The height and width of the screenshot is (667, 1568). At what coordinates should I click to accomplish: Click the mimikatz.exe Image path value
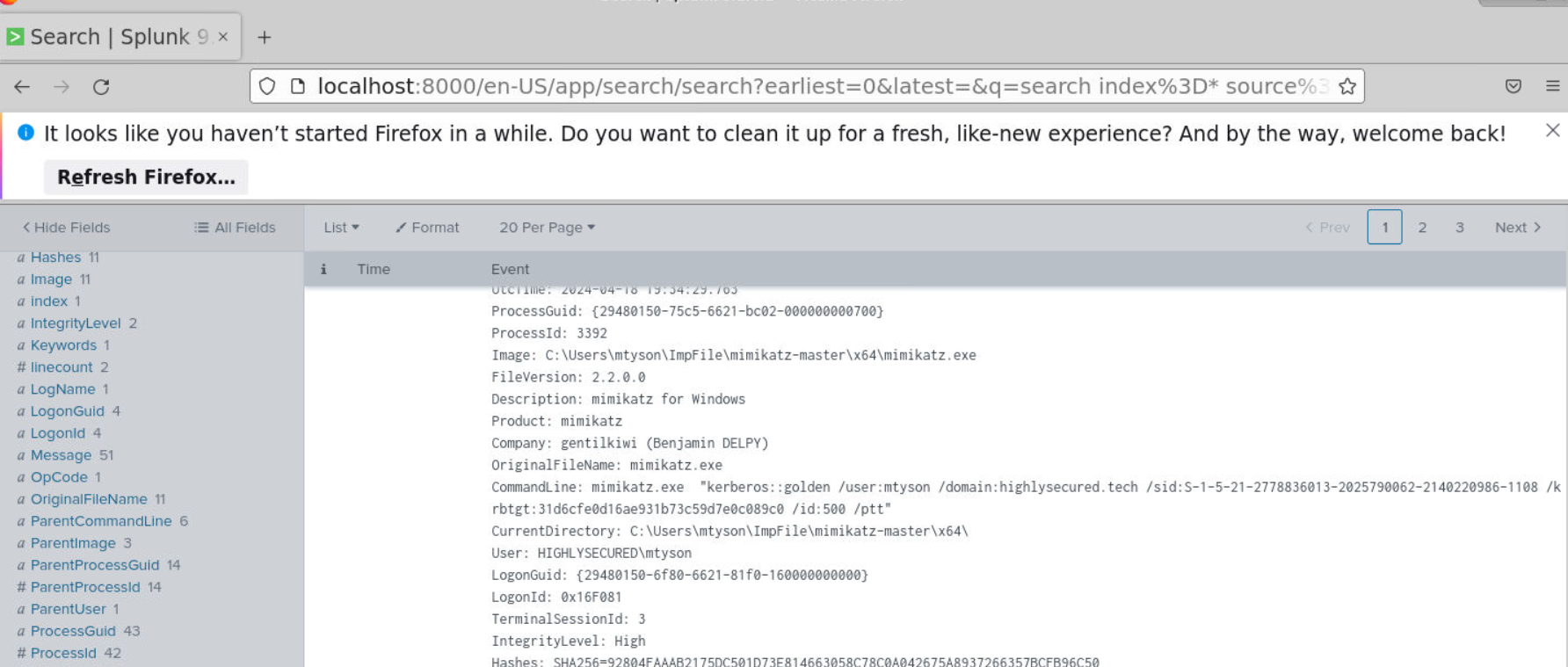coord(760,355)
